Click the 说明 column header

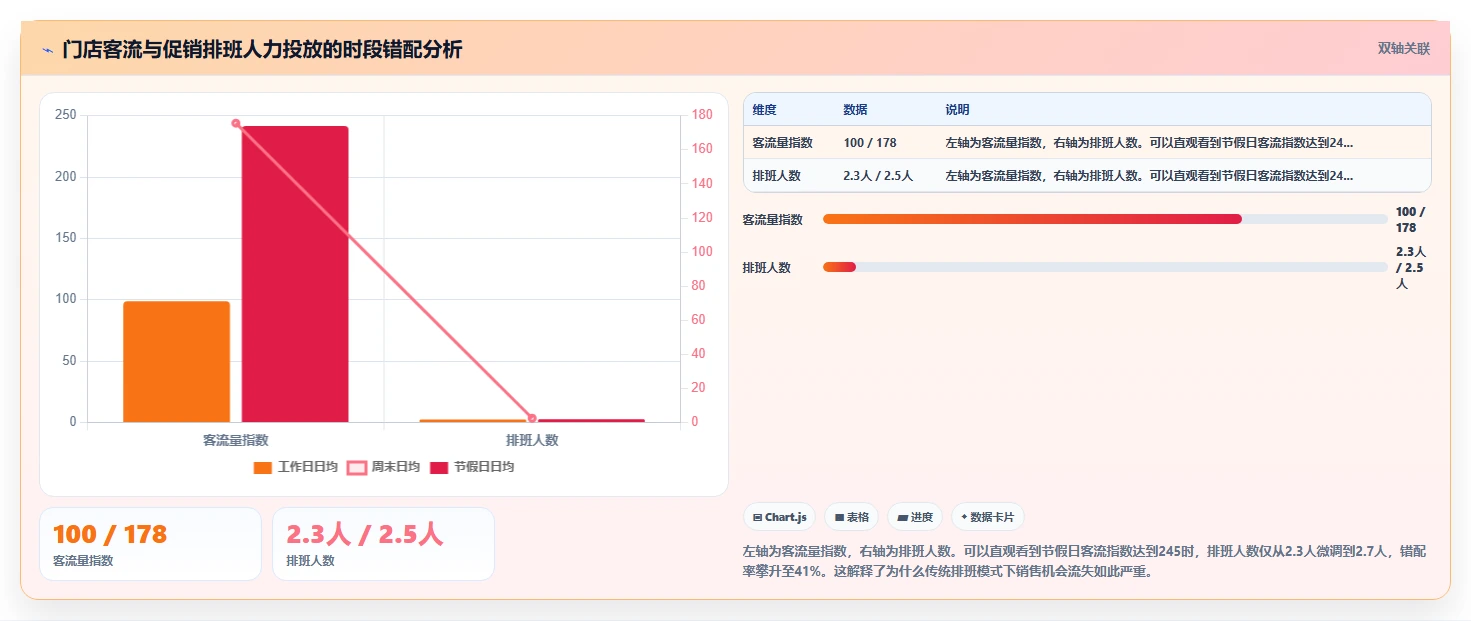(957, 110)
